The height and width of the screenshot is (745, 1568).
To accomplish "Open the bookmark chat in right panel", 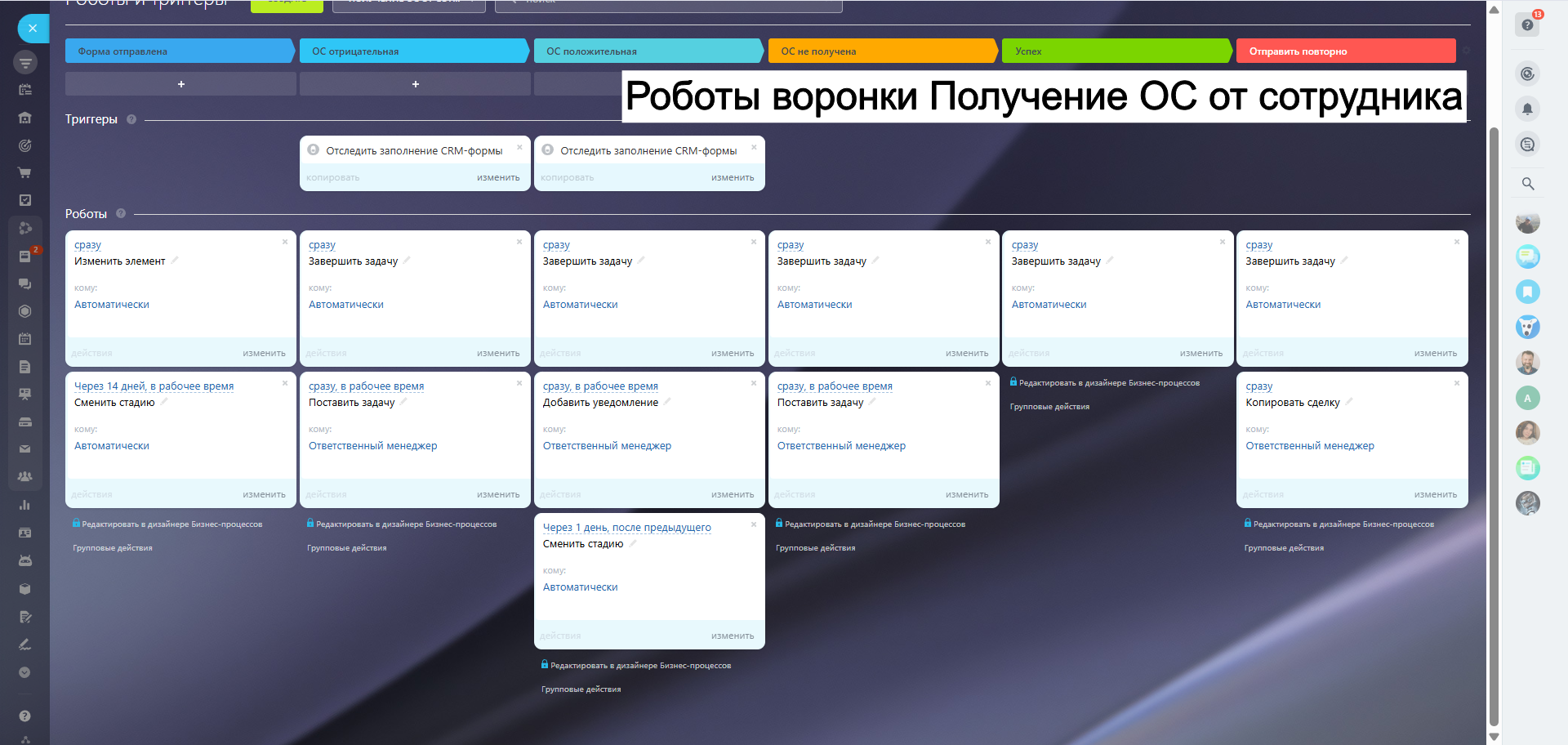I will [1528, 292].
